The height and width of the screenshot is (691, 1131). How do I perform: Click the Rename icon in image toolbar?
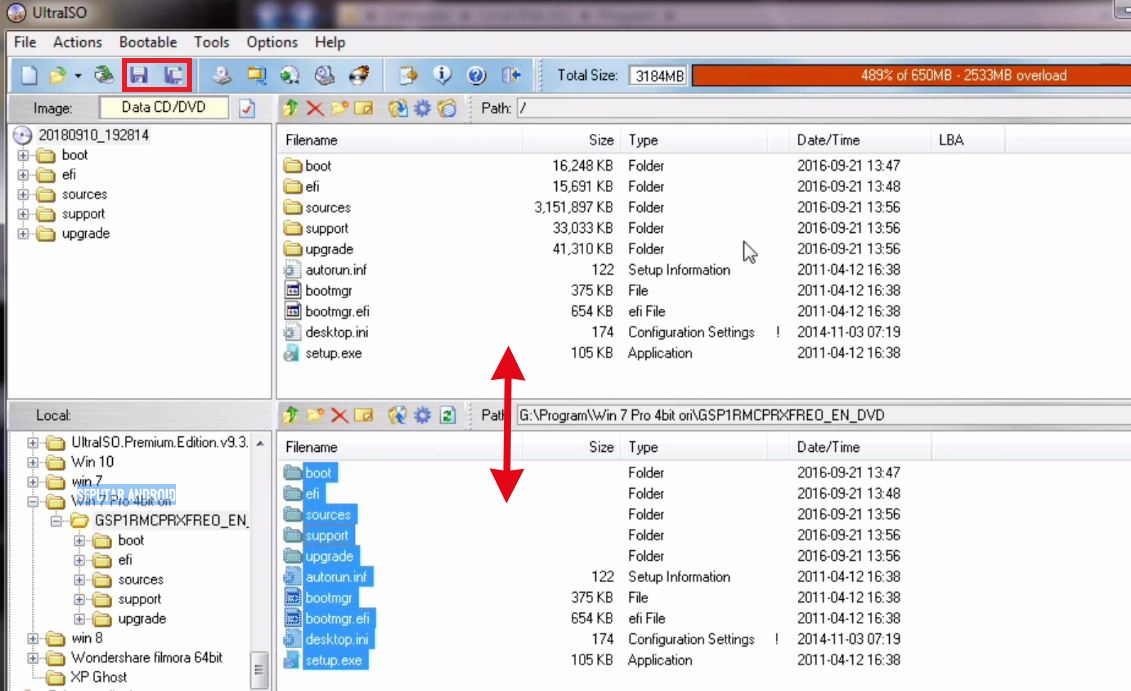click(x=364, y=108)
